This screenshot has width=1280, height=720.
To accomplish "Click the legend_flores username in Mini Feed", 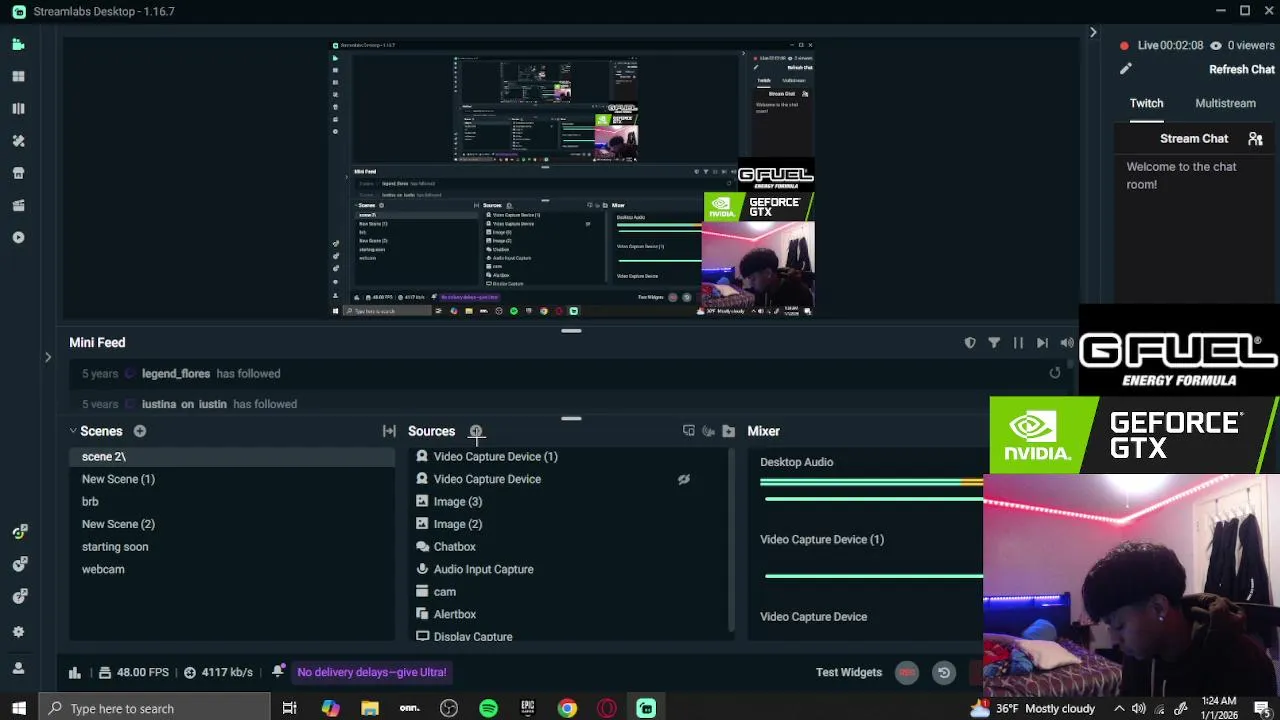I will click(x=176, y=373).
